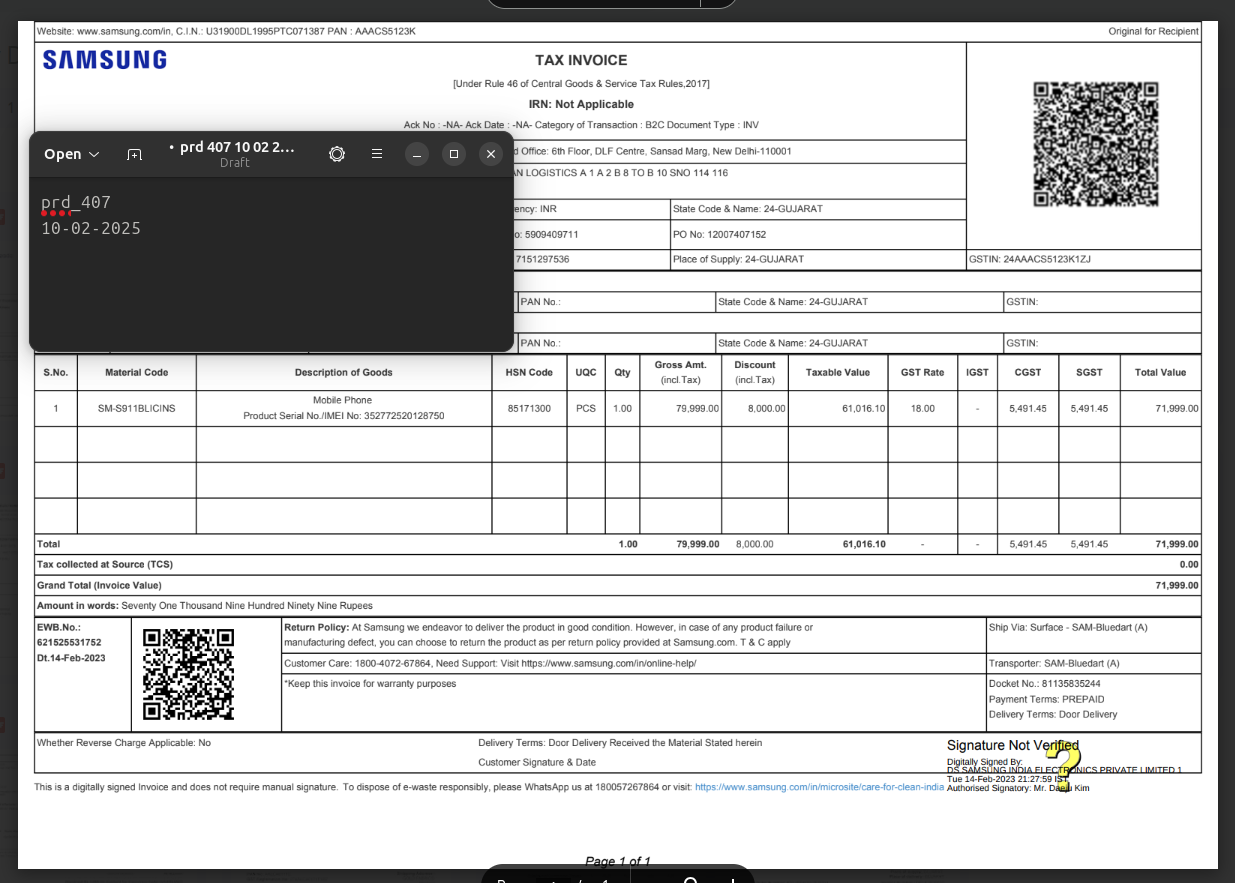Open the care-for-clean-india Samsung link
The height and width of the screenshot is (883, 1235).
point(819,787)
